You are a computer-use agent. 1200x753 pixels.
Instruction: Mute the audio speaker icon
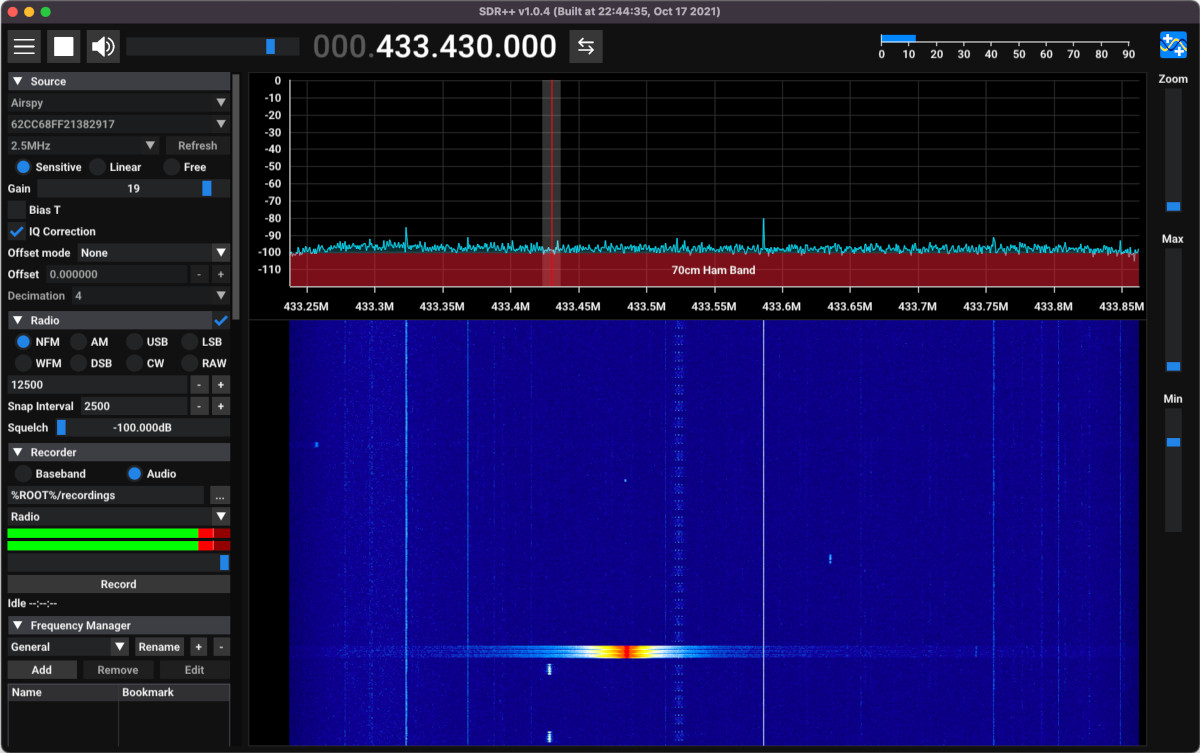(x=103, y=46)
